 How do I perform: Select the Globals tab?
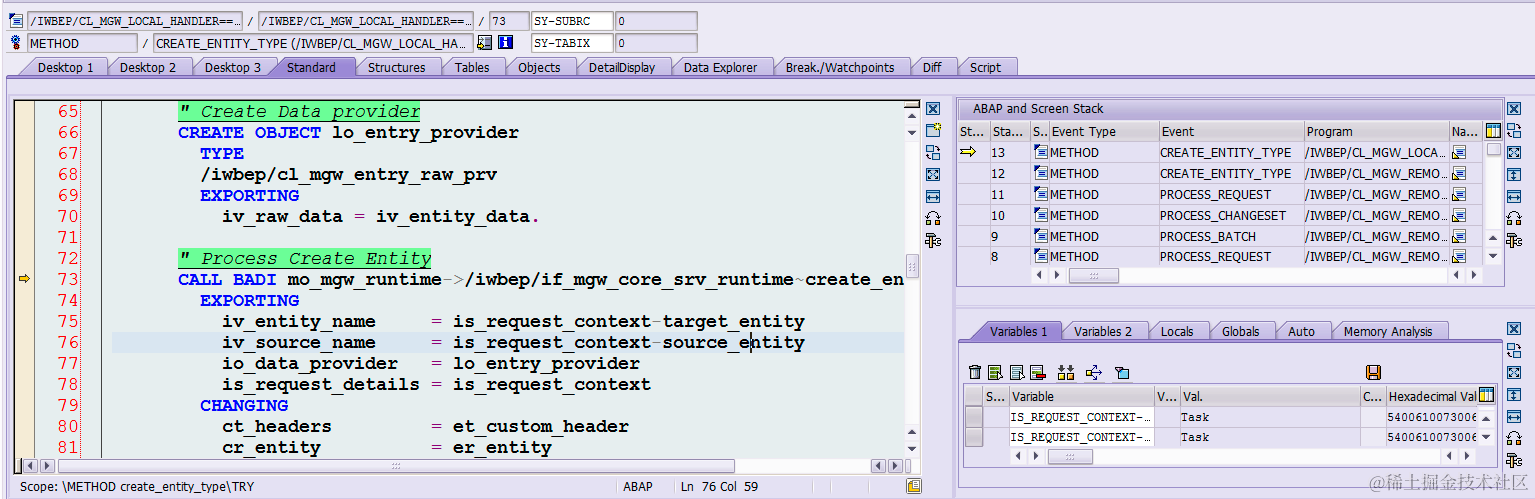coord(1240,331)
